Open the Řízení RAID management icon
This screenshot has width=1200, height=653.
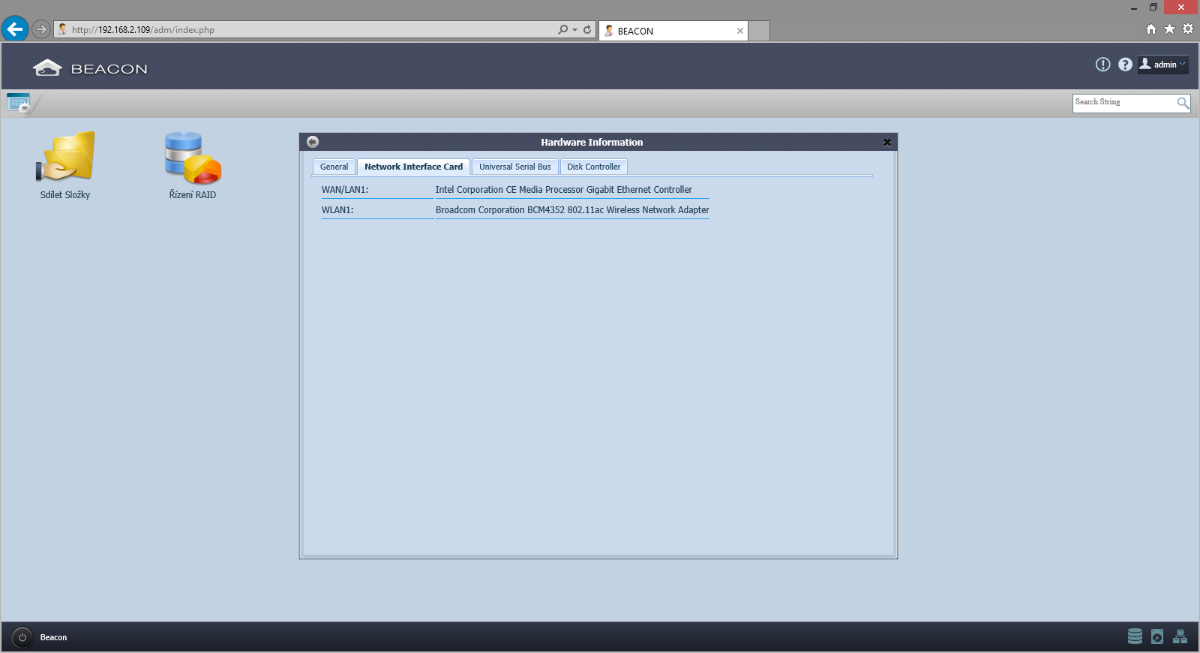click(x=192, y=158)
